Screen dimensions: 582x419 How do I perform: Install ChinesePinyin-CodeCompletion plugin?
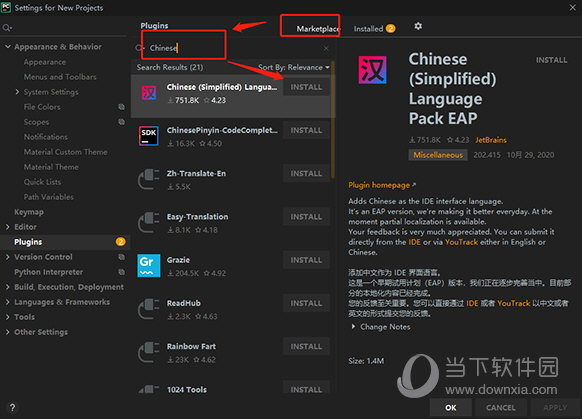306,130
